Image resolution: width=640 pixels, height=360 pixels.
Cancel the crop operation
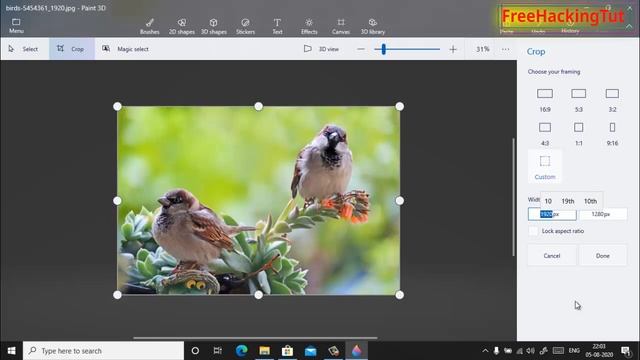point(552,256)
